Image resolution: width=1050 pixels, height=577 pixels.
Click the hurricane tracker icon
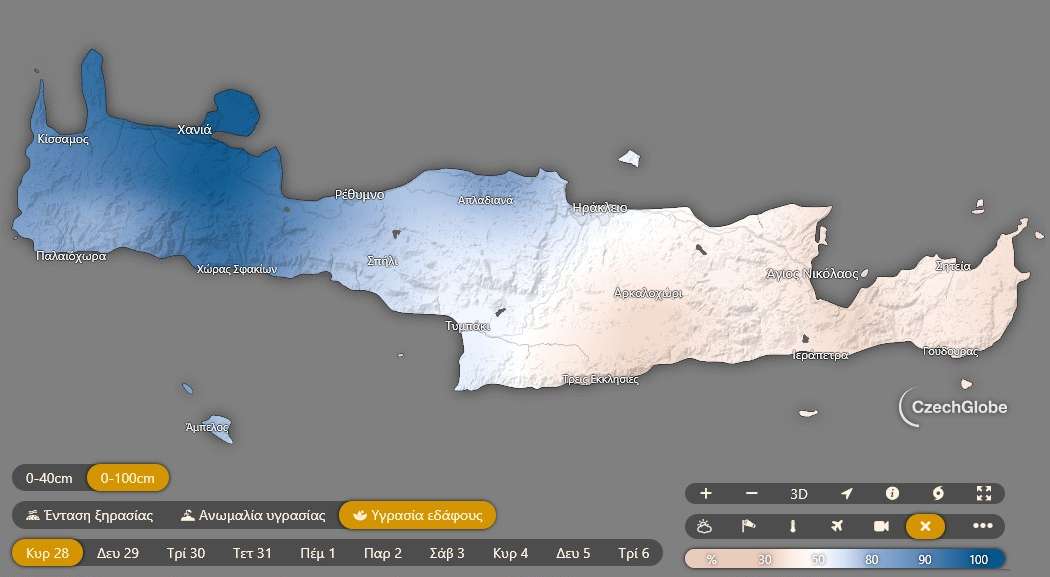[x=938, y=493]
